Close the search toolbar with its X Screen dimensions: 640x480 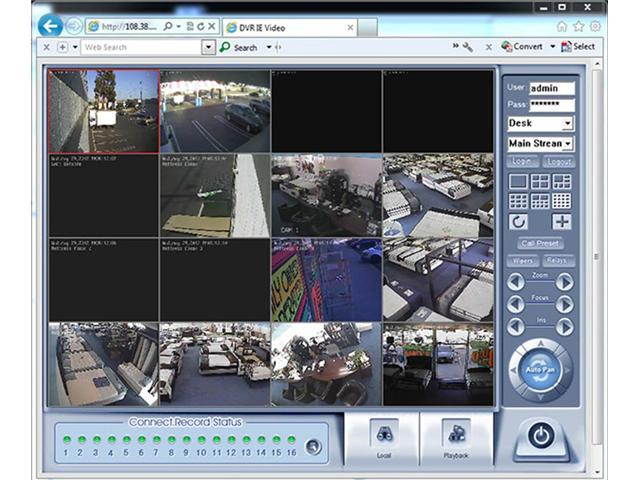coord(46,47)
